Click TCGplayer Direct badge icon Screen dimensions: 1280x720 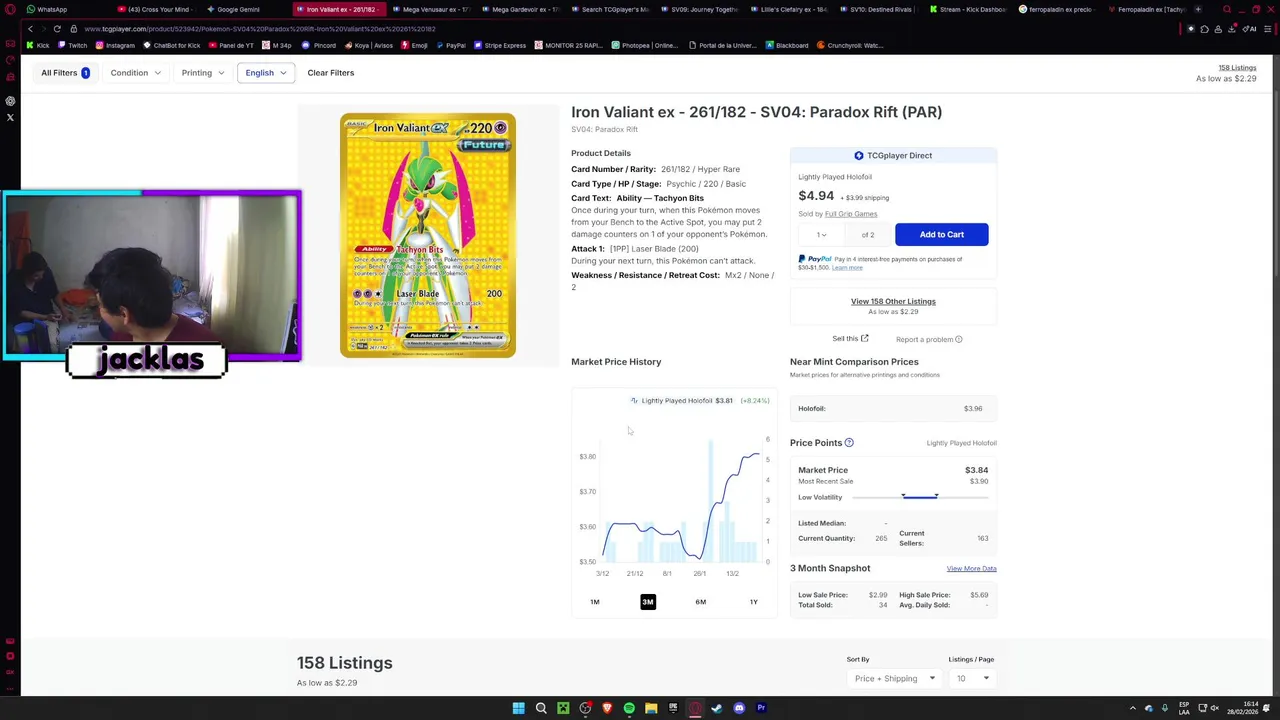tap(859, 156)
